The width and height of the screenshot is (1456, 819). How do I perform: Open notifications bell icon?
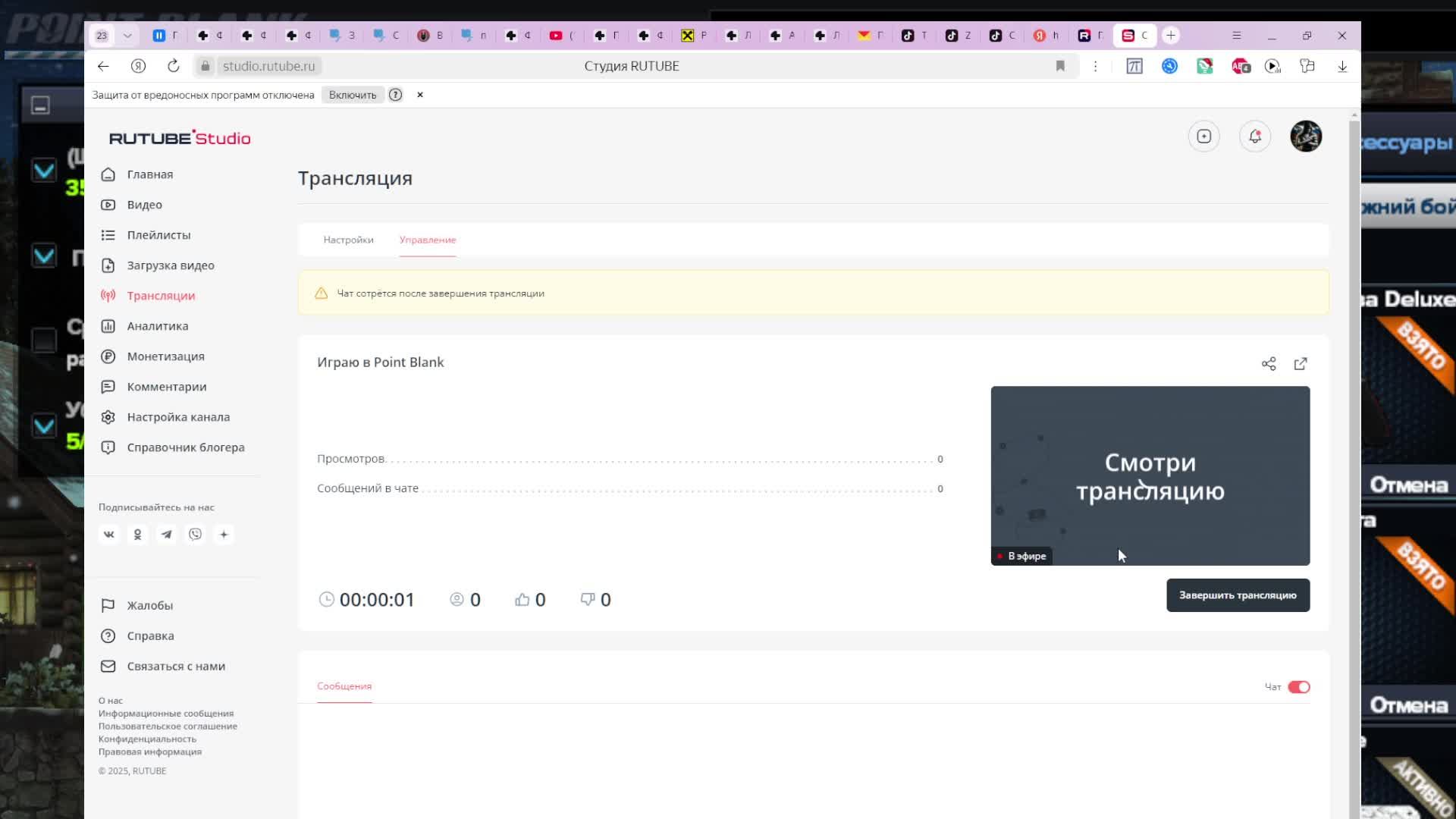pyautogui.click(x=1255, y=136)
